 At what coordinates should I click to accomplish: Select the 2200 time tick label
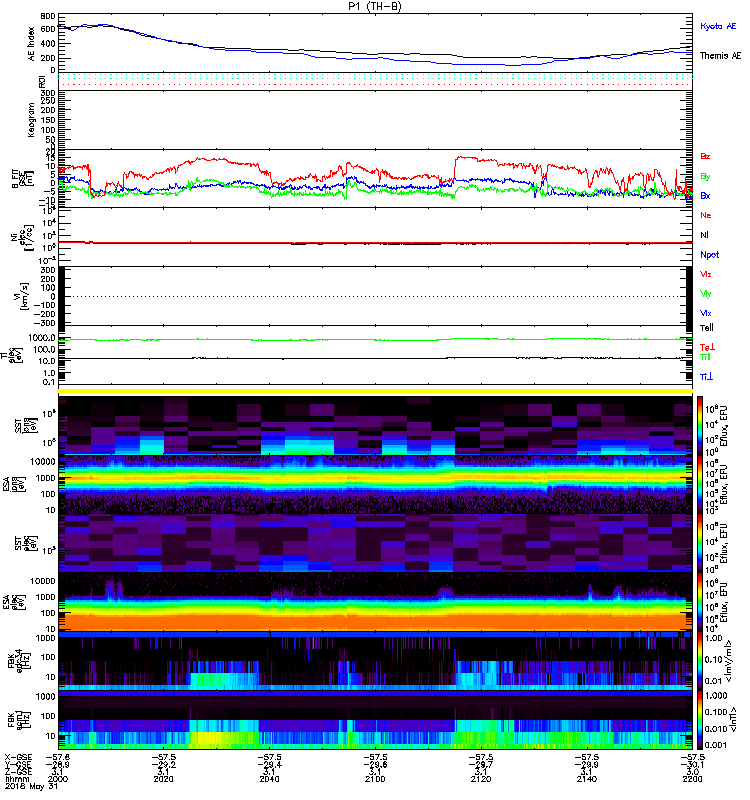(692, 779)
